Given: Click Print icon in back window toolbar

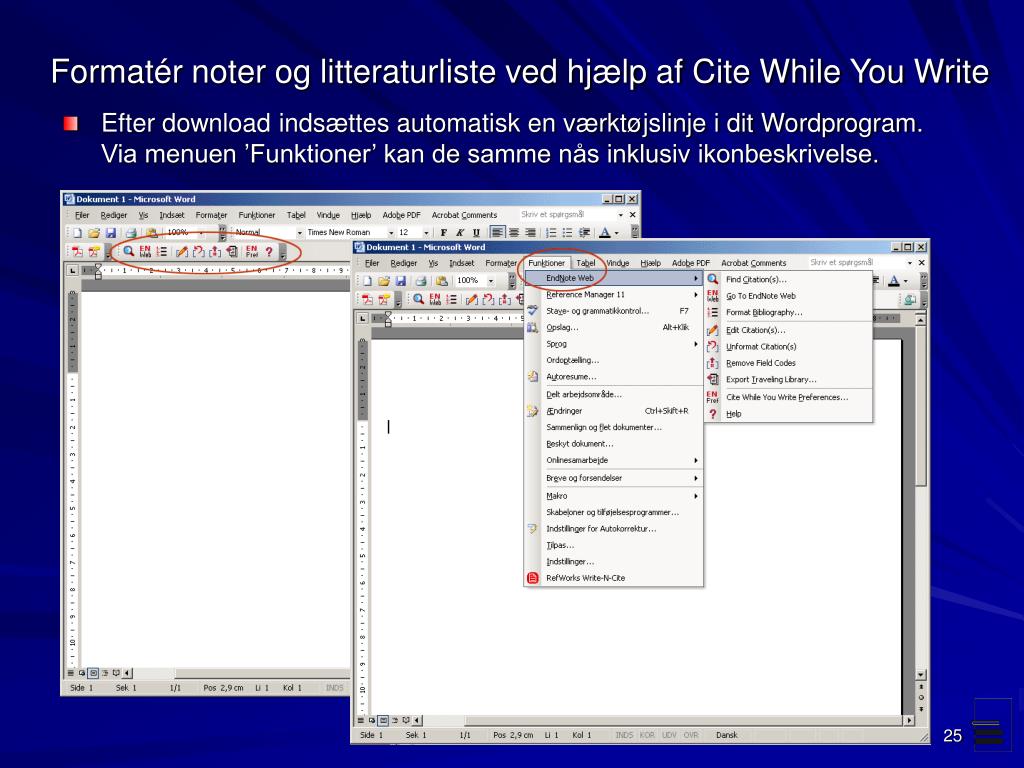Looking at the screenshot, I should [131, 232].
